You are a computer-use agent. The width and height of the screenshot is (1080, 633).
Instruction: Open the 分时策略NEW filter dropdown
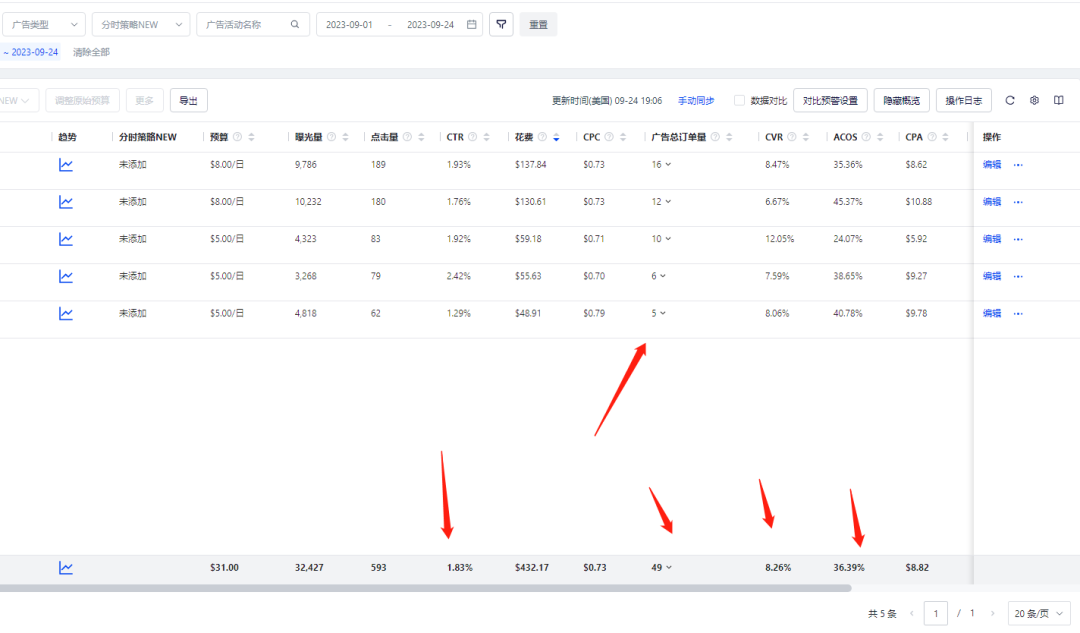140,25
